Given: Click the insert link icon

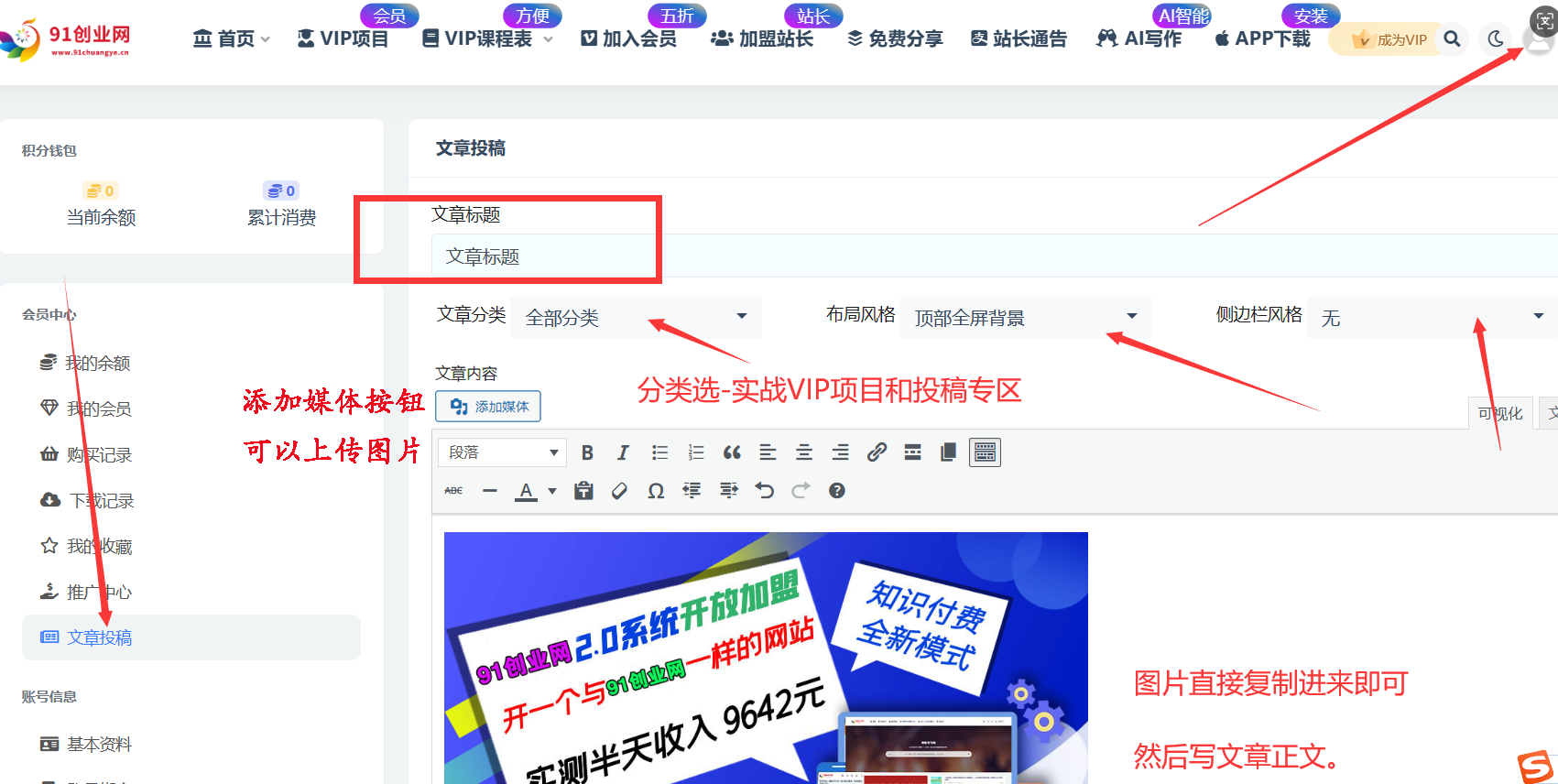Looking at the screenshot, I should tap(877, 452).
